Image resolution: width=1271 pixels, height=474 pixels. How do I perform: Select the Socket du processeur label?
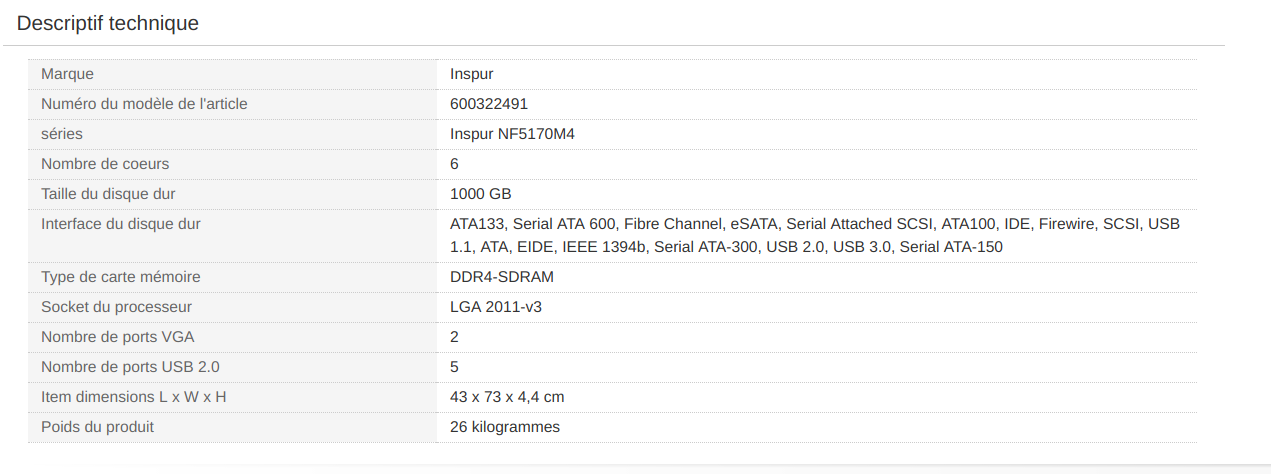[116, 307]
